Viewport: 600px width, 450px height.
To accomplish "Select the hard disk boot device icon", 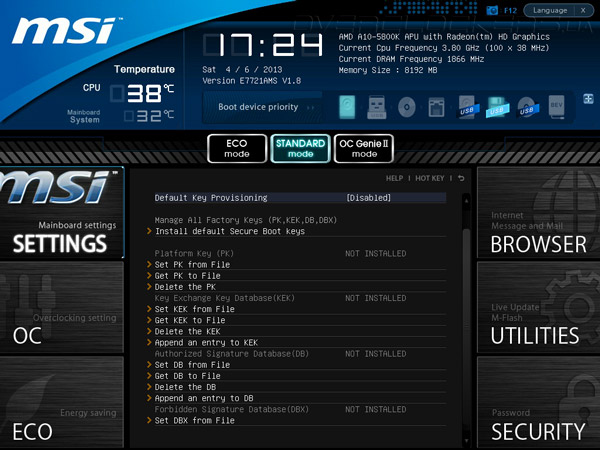I will [347, 107].
